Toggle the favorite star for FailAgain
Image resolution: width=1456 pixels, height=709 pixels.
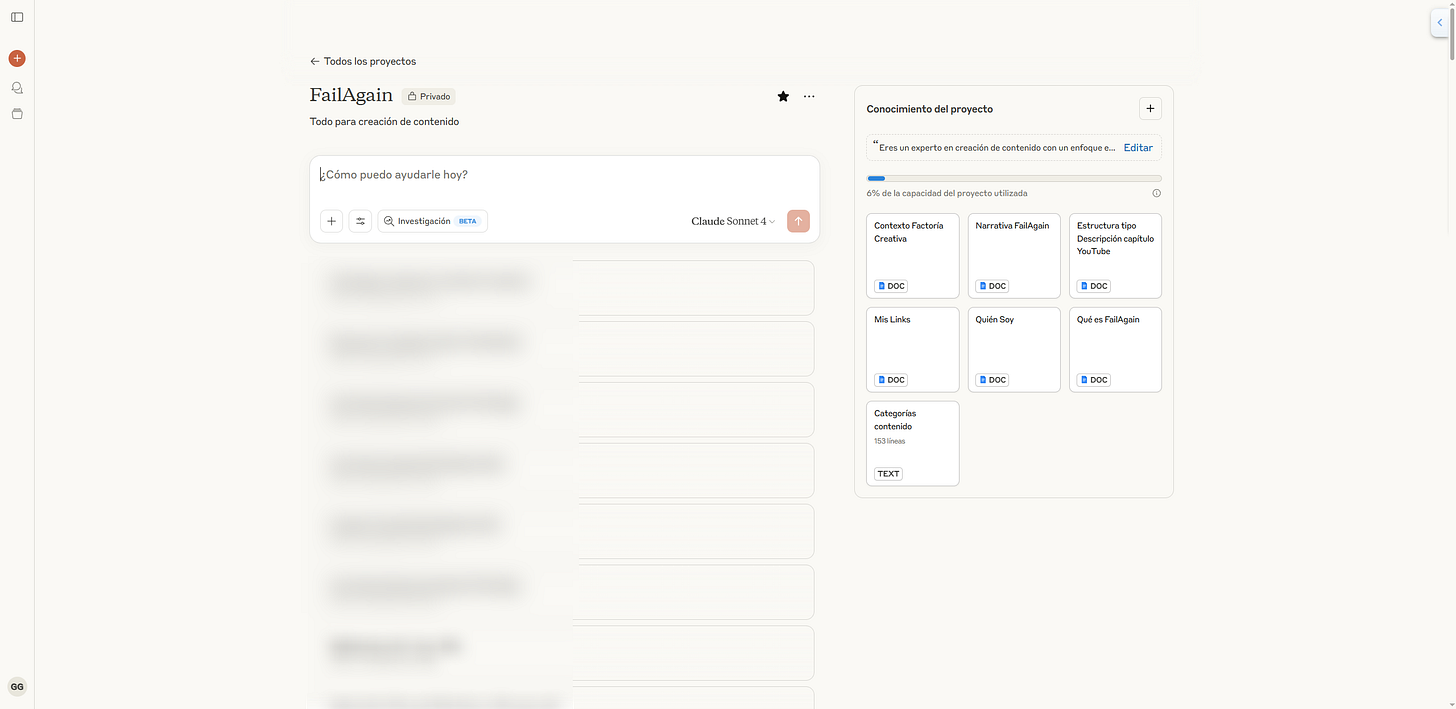click(783, 96)
